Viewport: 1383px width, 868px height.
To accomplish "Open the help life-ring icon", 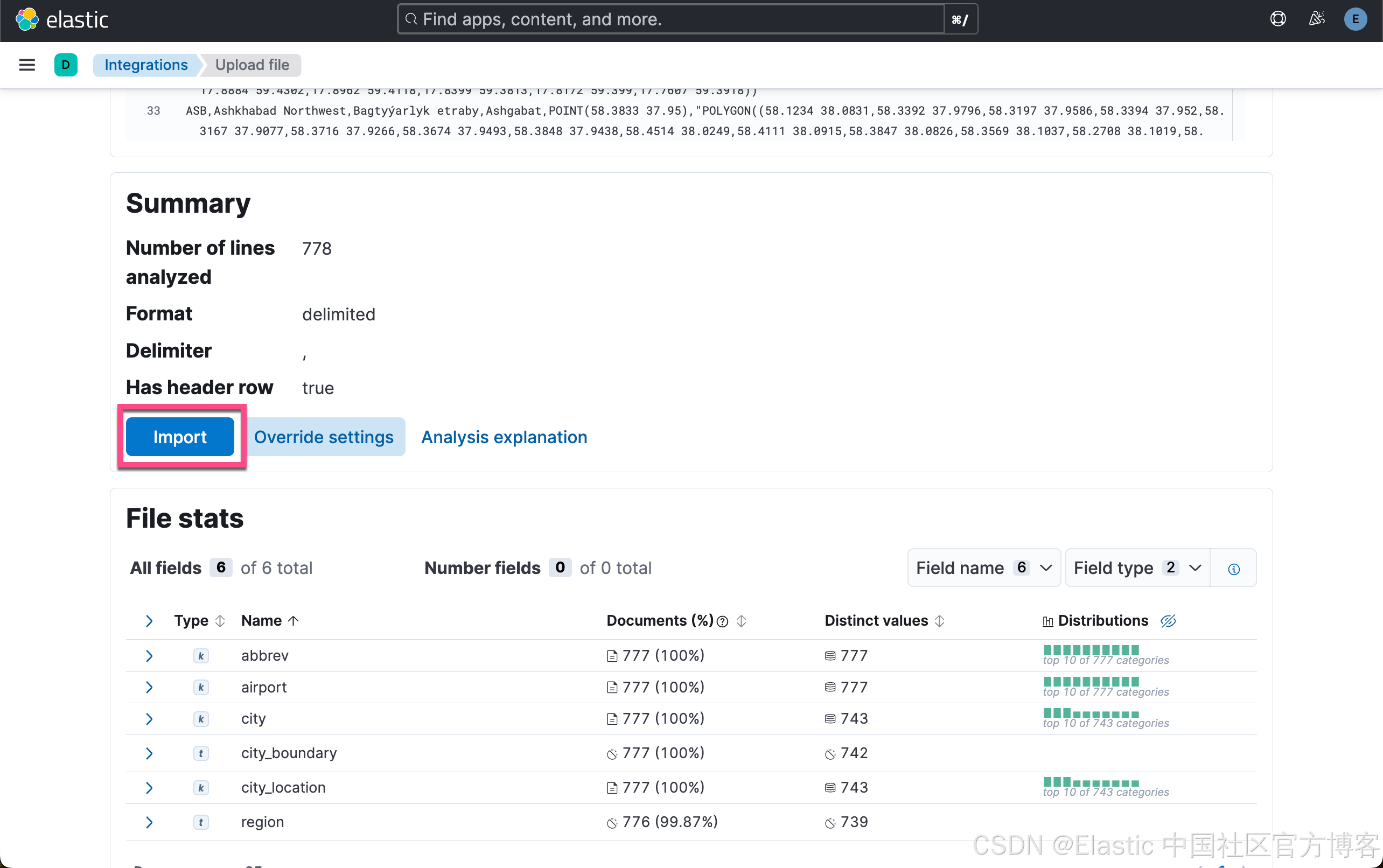I will coord(1277,19).
